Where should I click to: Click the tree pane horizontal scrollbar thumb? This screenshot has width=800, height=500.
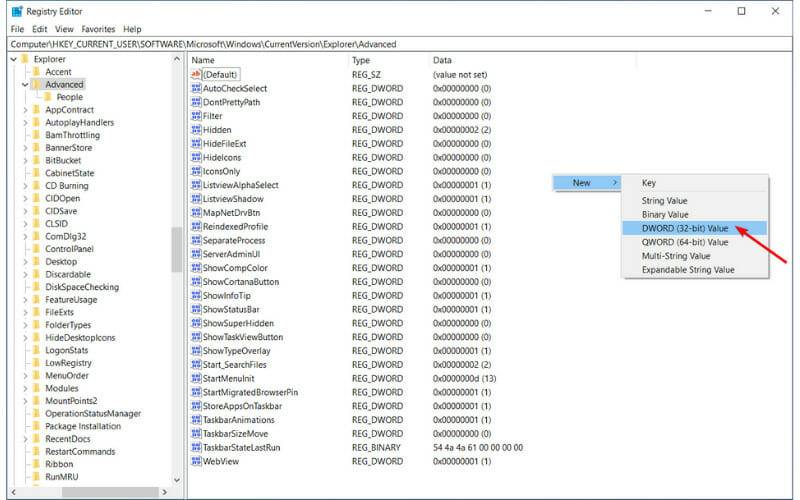pos(110,492)
